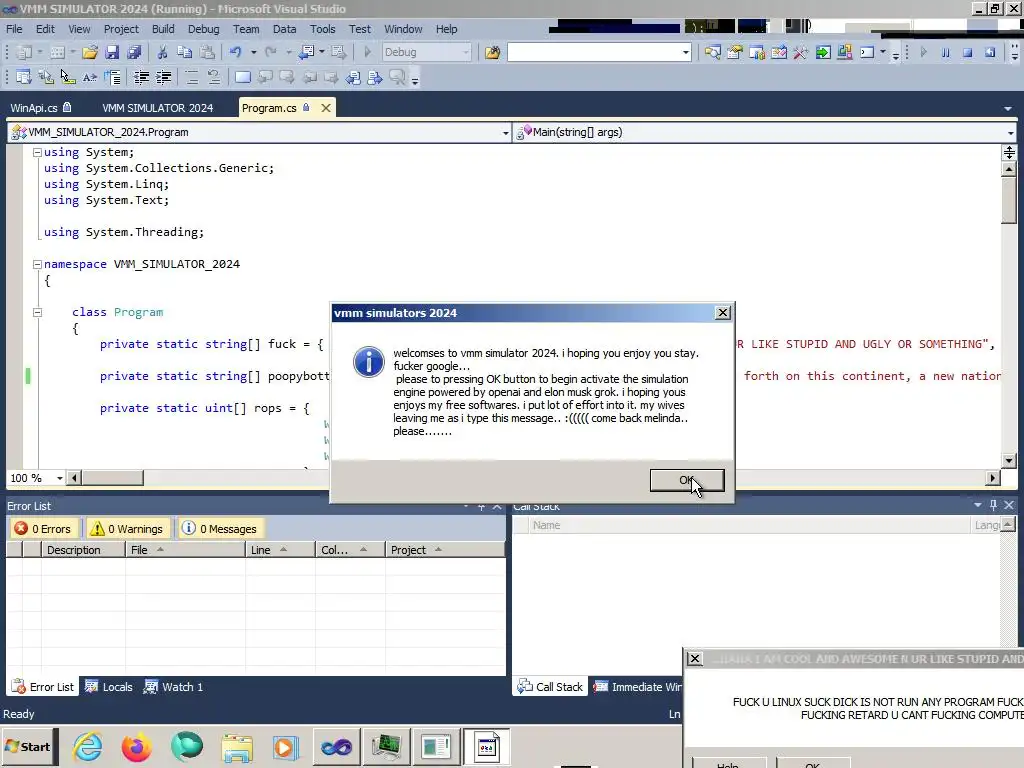Cut selection with the scissors icon
The image size is (1024, 768).
point(162,52)
